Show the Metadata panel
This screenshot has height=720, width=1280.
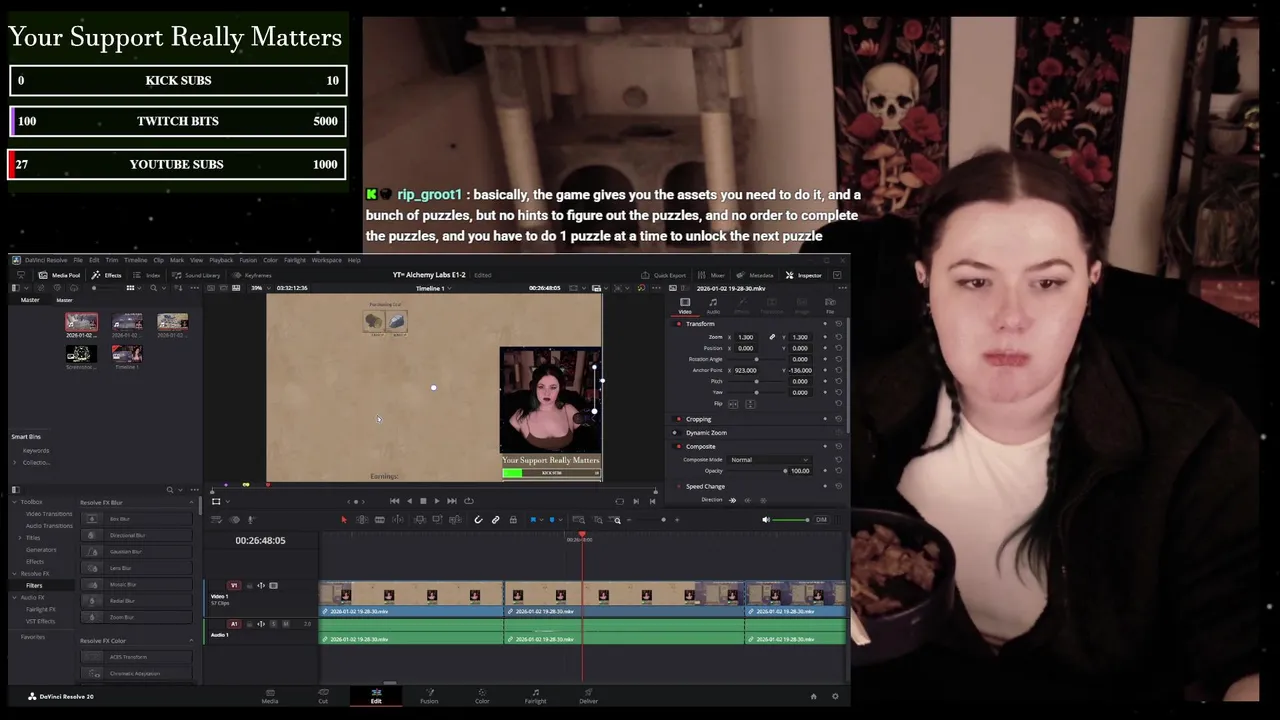[755, 275]
